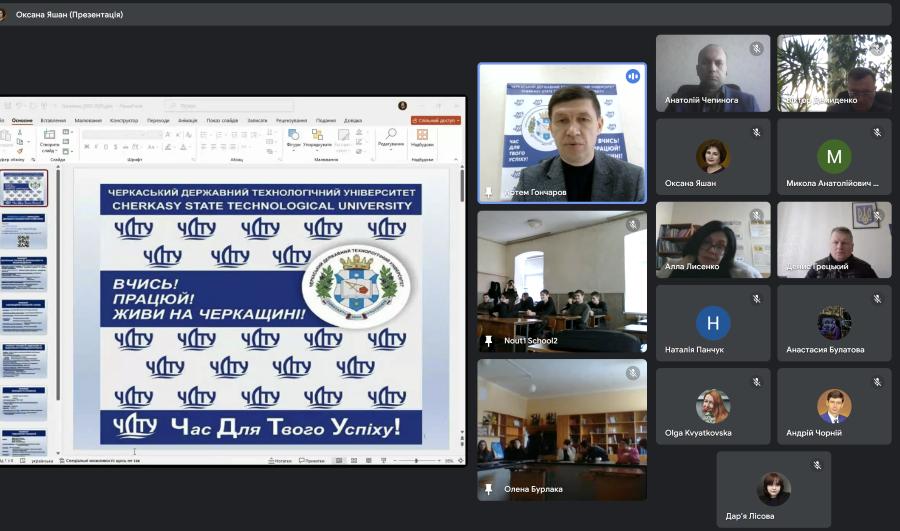900x531 pixels.
Task: Expand the Створити слайд dropdown arrow
Action: tap(57, 151)
